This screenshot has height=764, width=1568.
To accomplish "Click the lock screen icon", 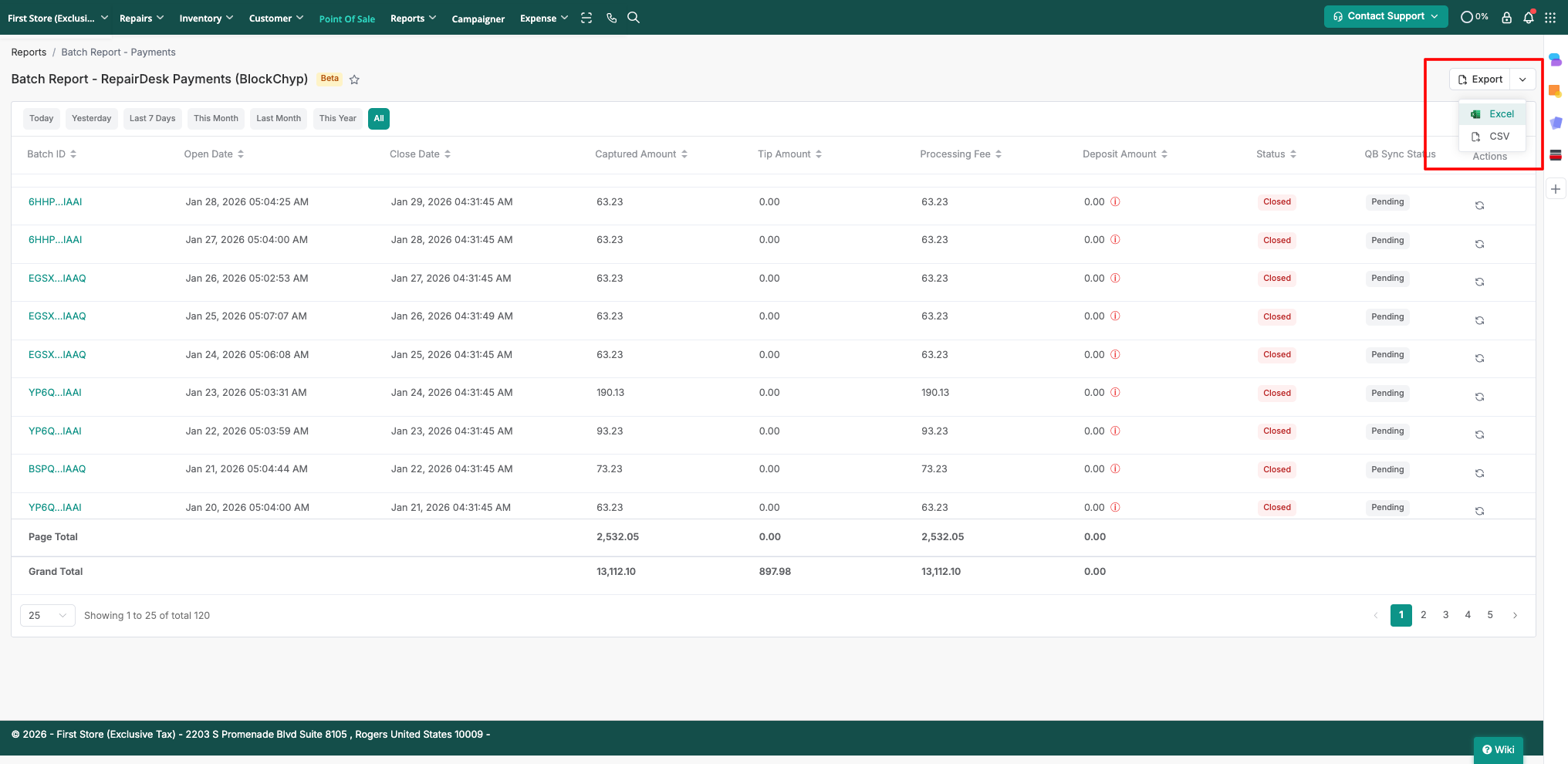I will tap(1506, 18).
